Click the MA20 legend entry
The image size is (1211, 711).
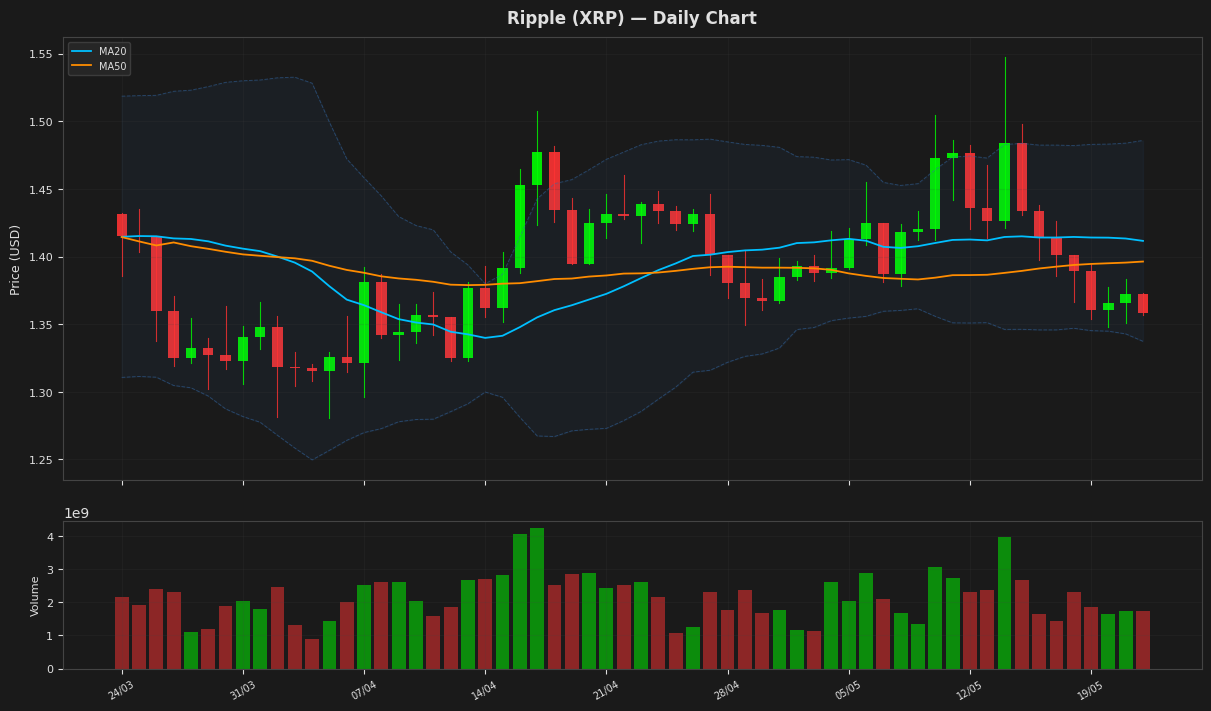click(98, 51)
